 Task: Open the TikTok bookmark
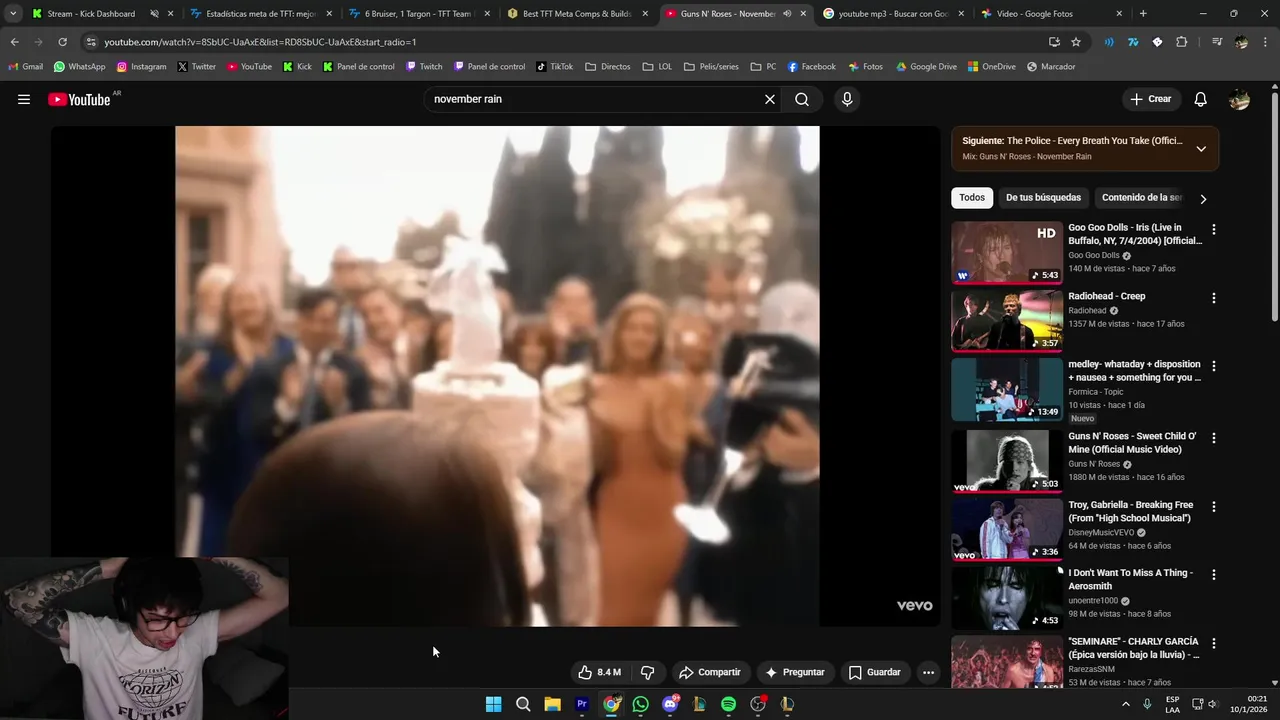(555, 67)
